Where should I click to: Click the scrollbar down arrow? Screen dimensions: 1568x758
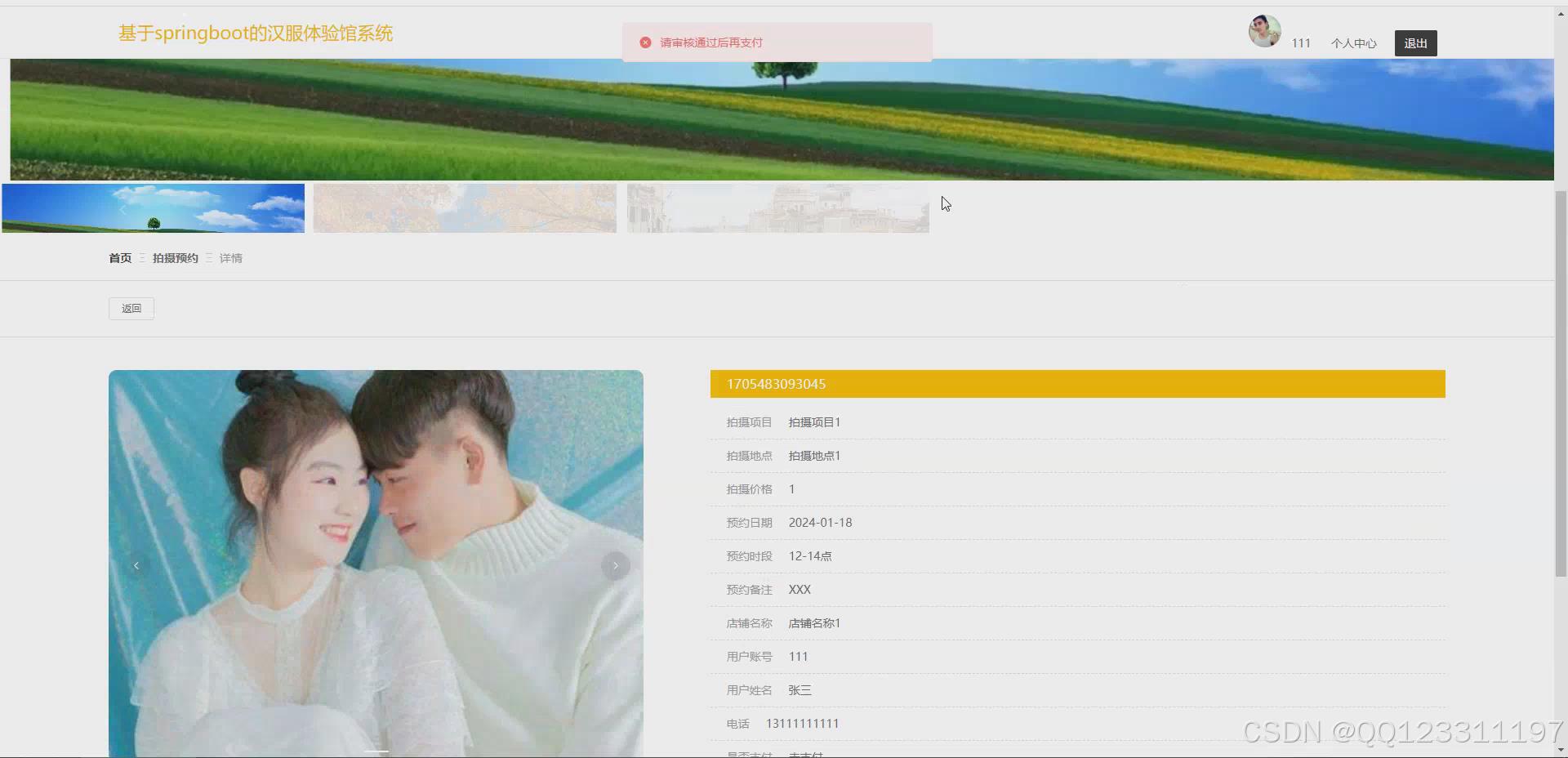pos(1561,751)
